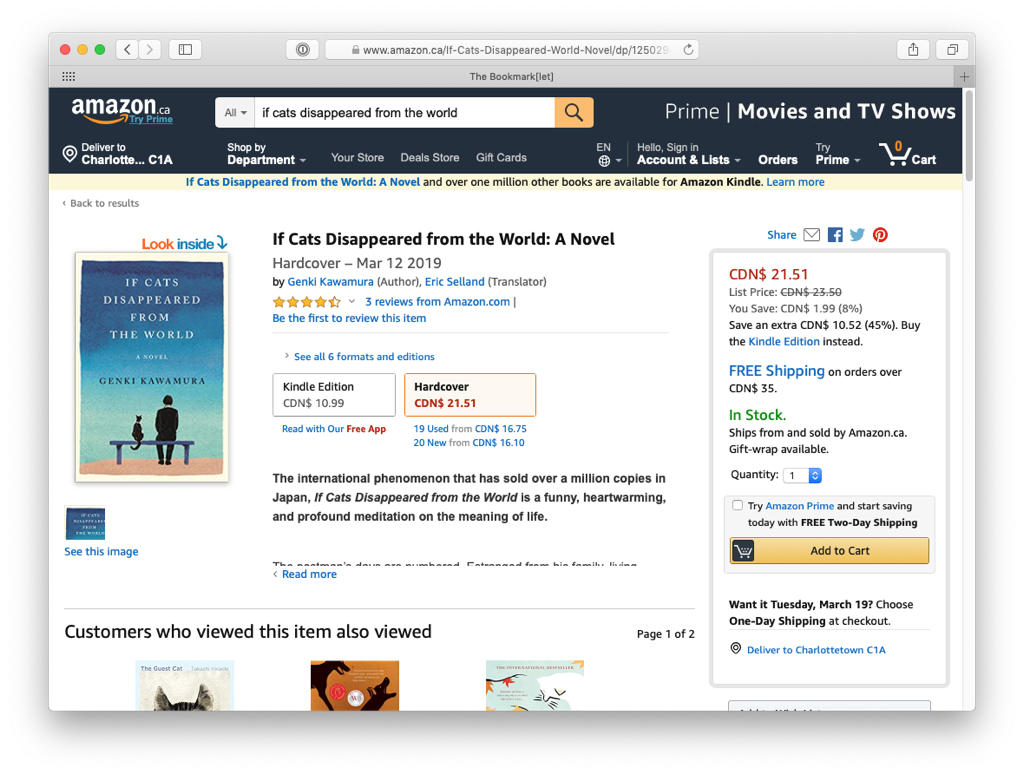
Task: Open the All search category dropdown
Action: click(235, 112)
